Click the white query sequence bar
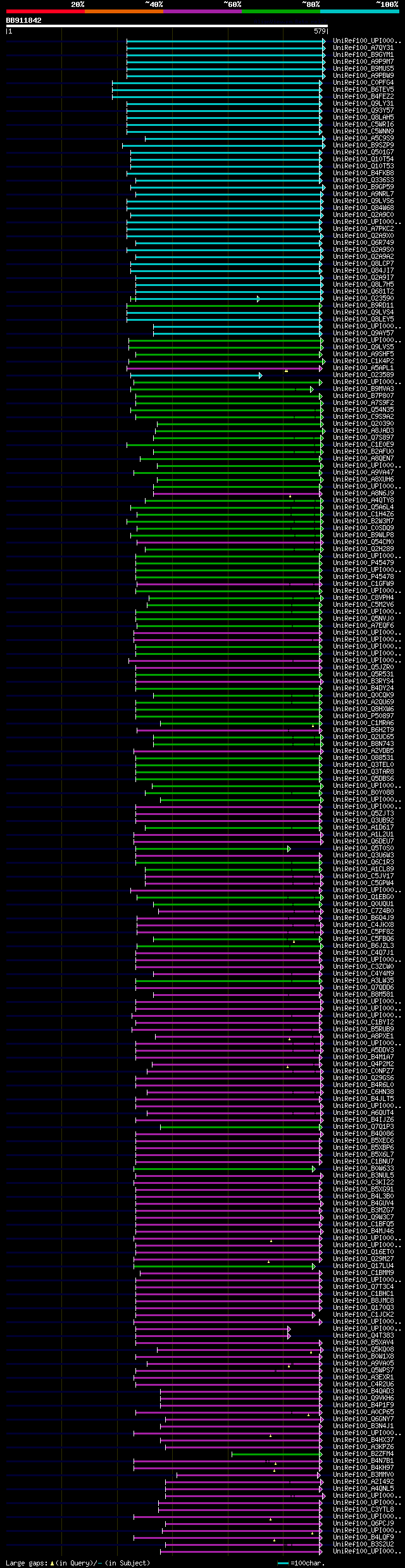The width and height of the screenshot is (405, 1568). point(166,26)
